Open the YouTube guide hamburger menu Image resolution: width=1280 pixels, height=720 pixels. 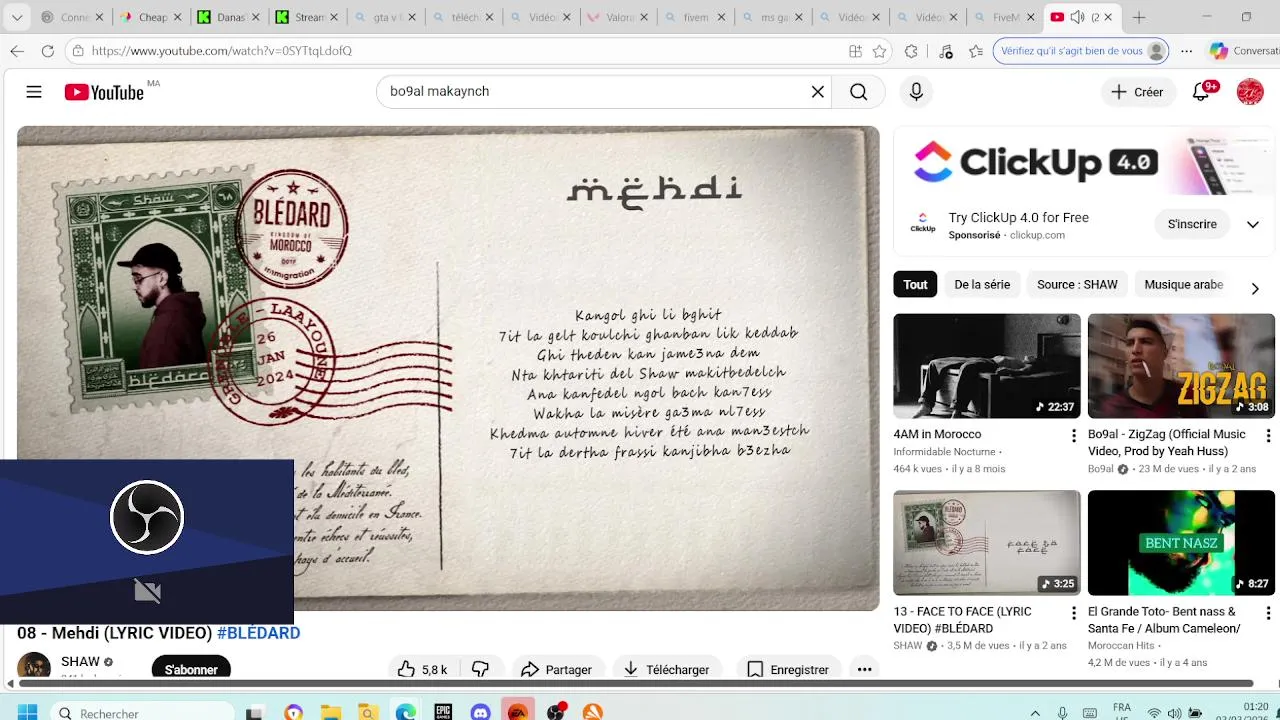[x=34, y=92]
